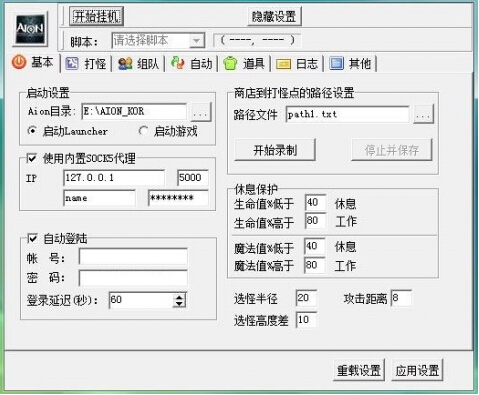479x395 pixels.
Task: Click the 重载设置 button
Action: pyautogui.click(x=359, y=370)
